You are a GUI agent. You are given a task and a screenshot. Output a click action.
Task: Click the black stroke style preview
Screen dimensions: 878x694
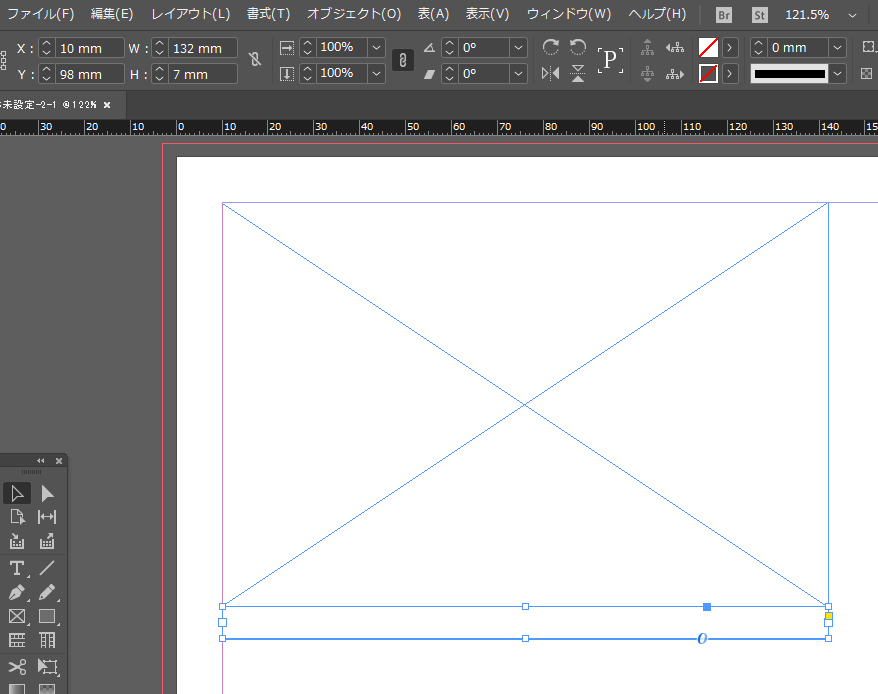coord(790,73)
